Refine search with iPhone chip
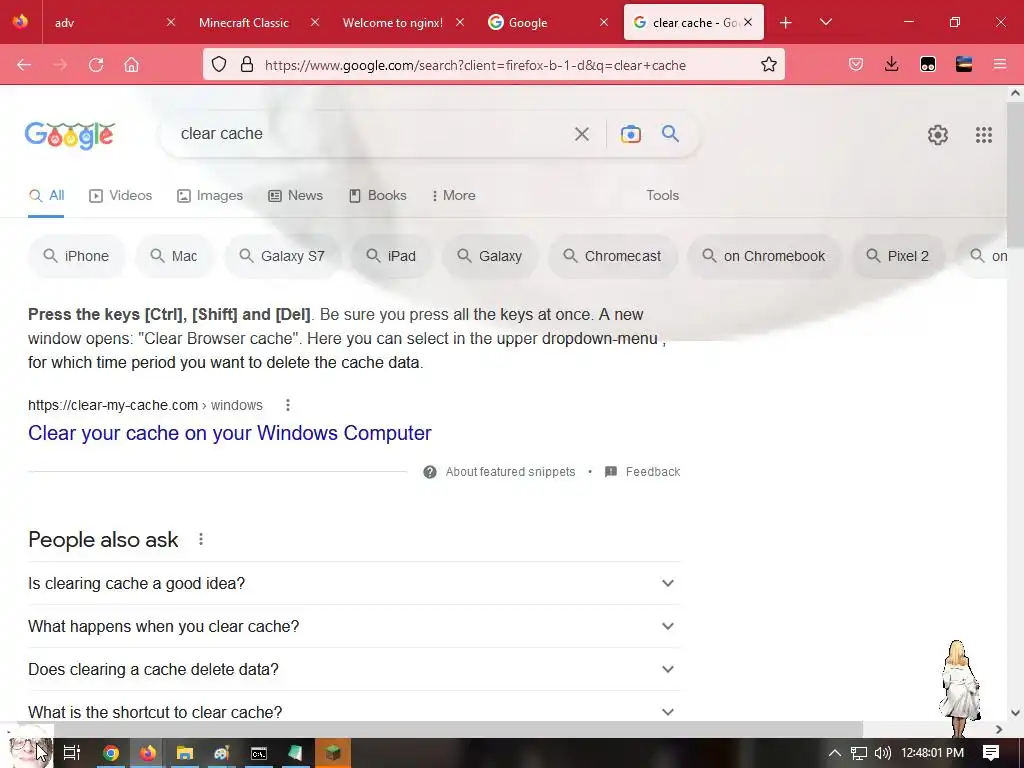The width and height of the screenshot is (1024, 768). pyautogui.click(x=76, y=256)
